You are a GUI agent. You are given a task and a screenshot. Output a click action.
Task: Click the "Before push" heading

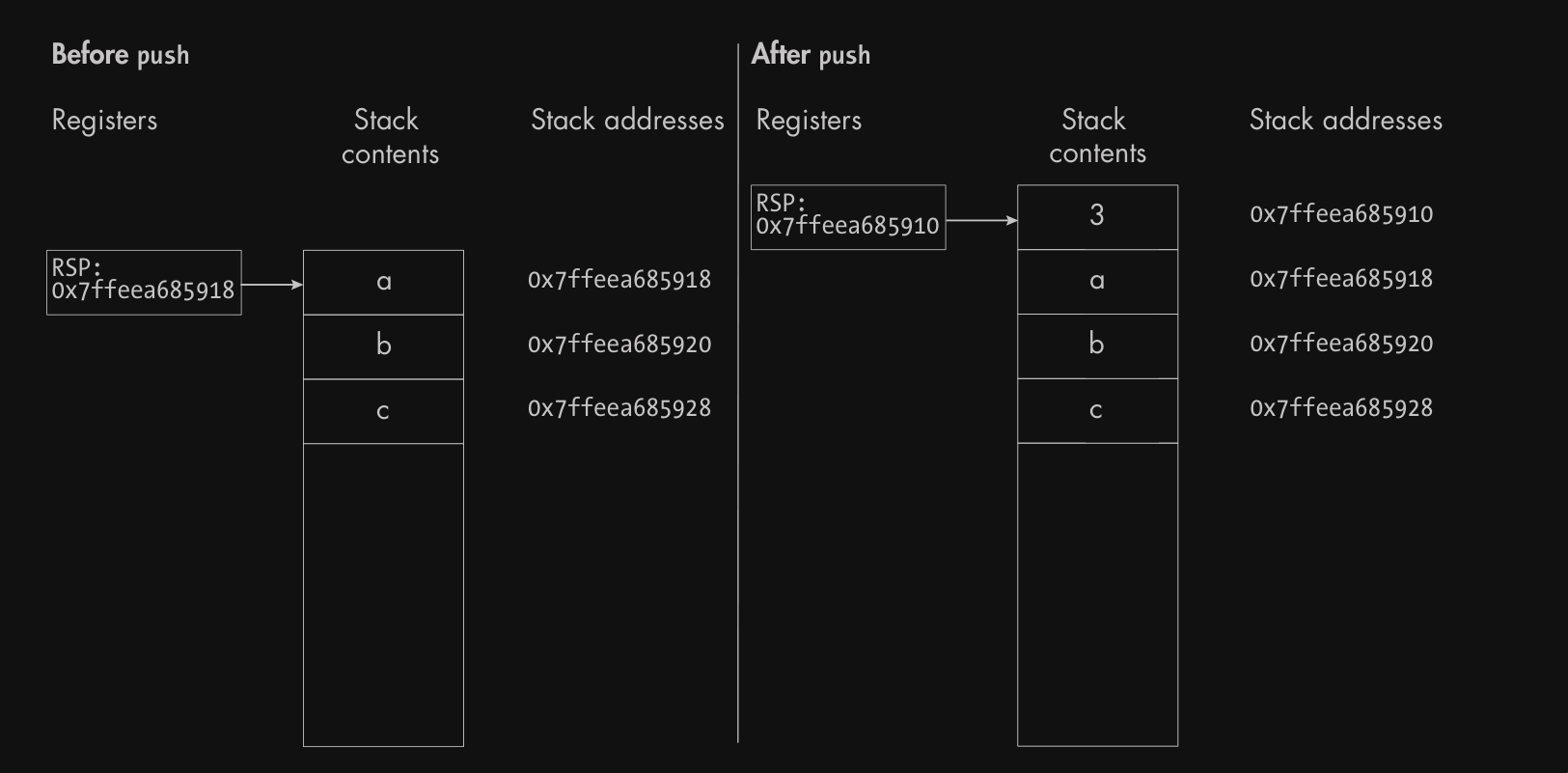121,55
